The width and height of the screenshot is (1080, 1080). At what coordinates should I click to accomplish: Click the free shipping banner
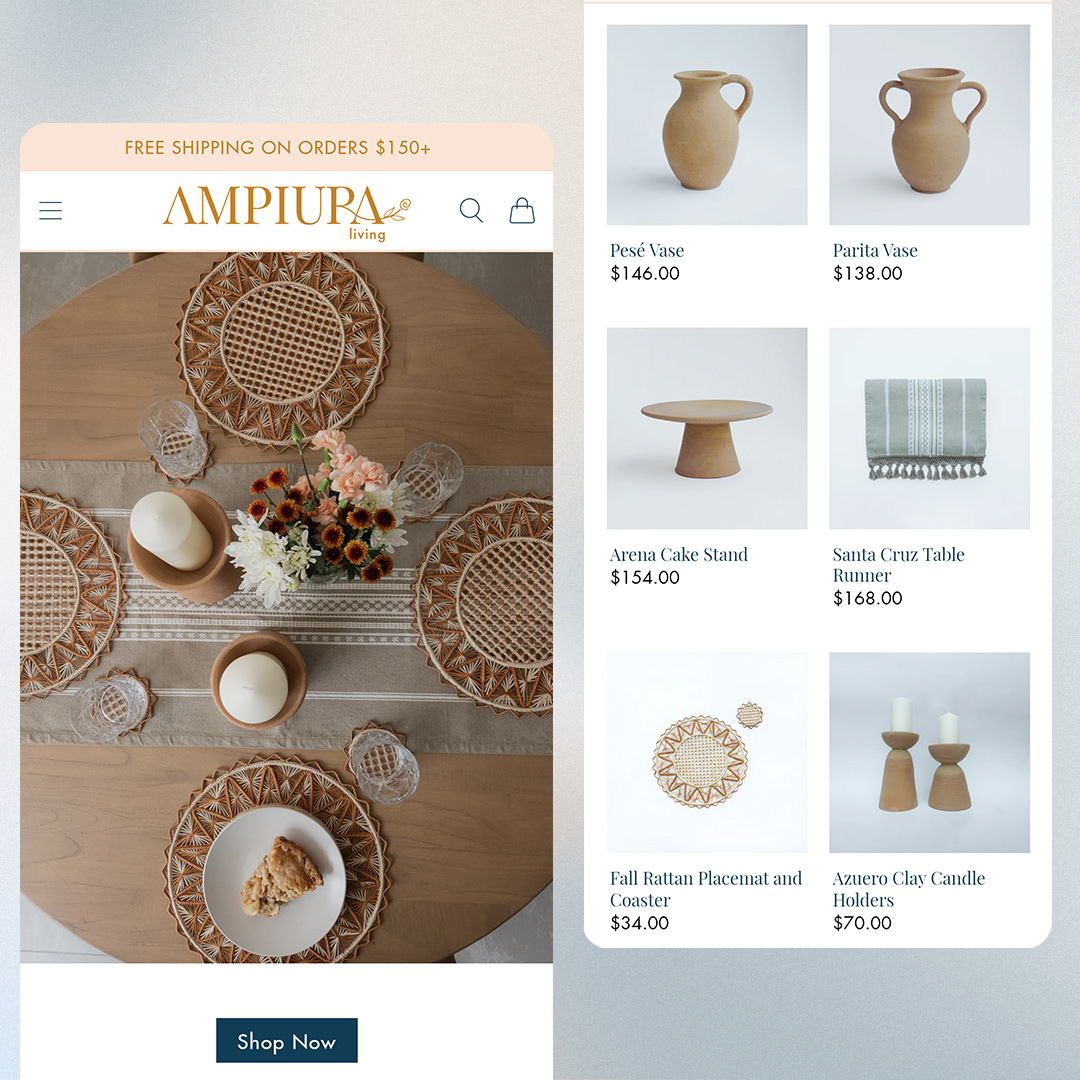287,147
